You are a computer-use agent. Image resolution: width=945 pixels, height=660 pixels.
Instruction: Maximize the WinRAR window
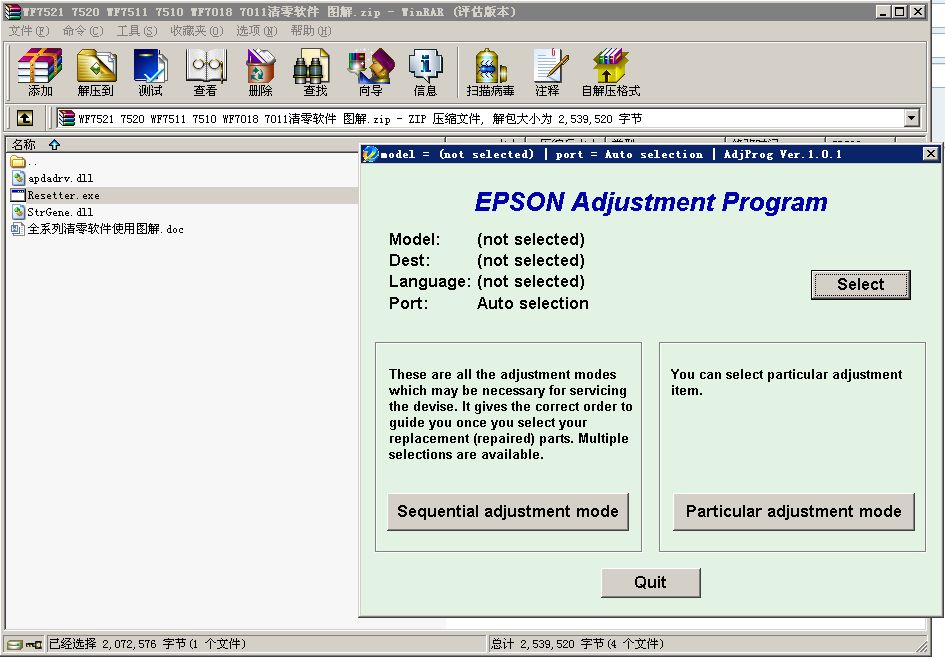[900, 11]
